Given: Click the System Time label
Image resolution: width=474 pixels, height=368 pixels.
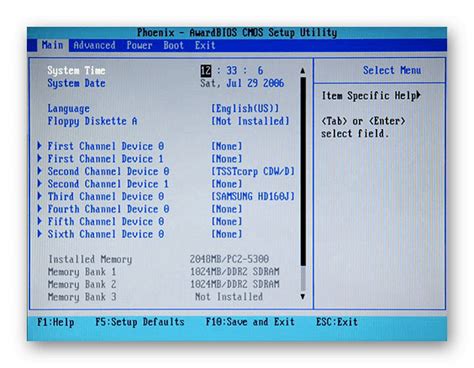Looking at the screenshot, I should pos(76,70).
